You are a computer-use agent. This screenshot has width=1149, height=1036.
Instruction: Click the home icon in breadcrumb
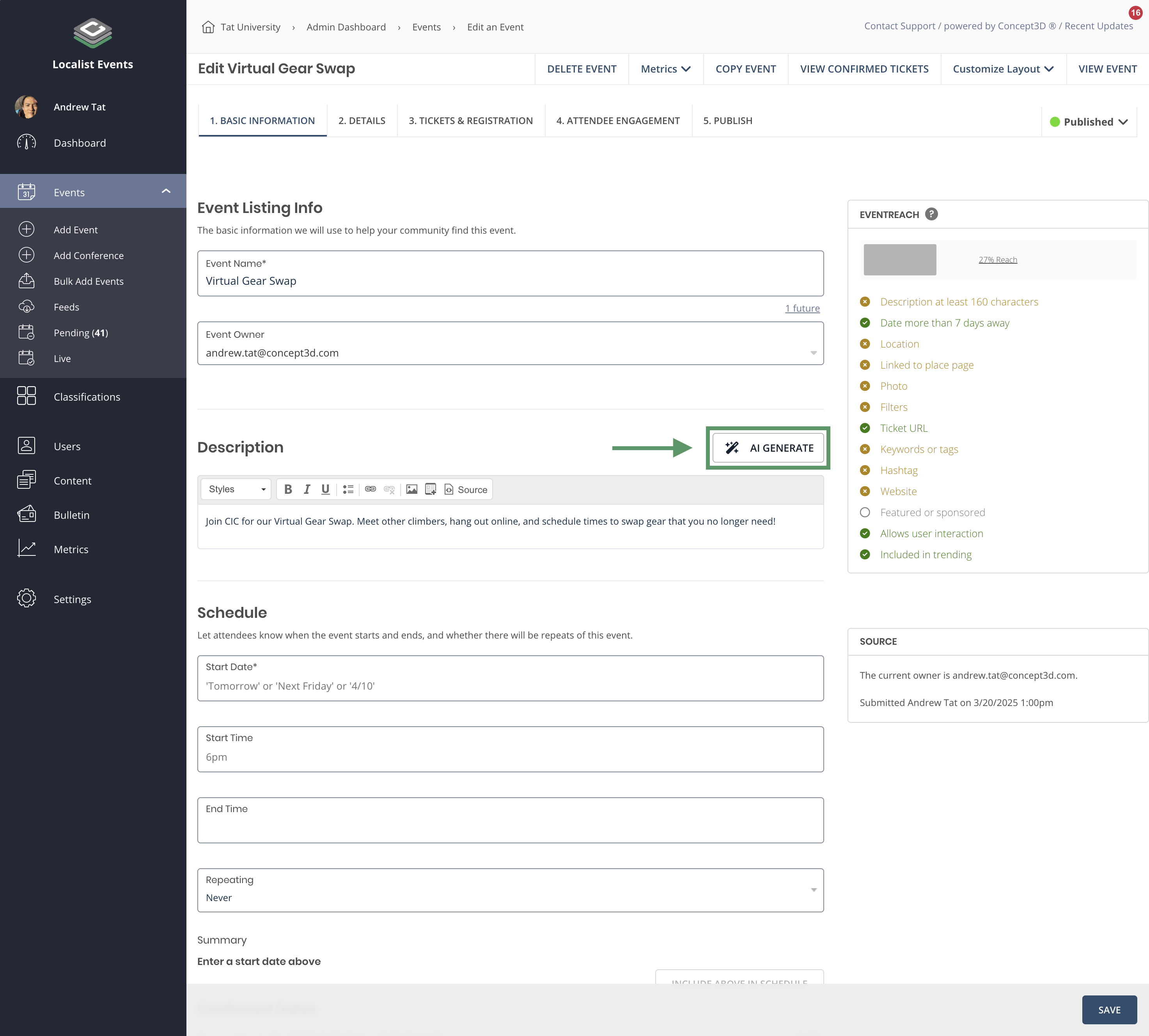point(208,27)
